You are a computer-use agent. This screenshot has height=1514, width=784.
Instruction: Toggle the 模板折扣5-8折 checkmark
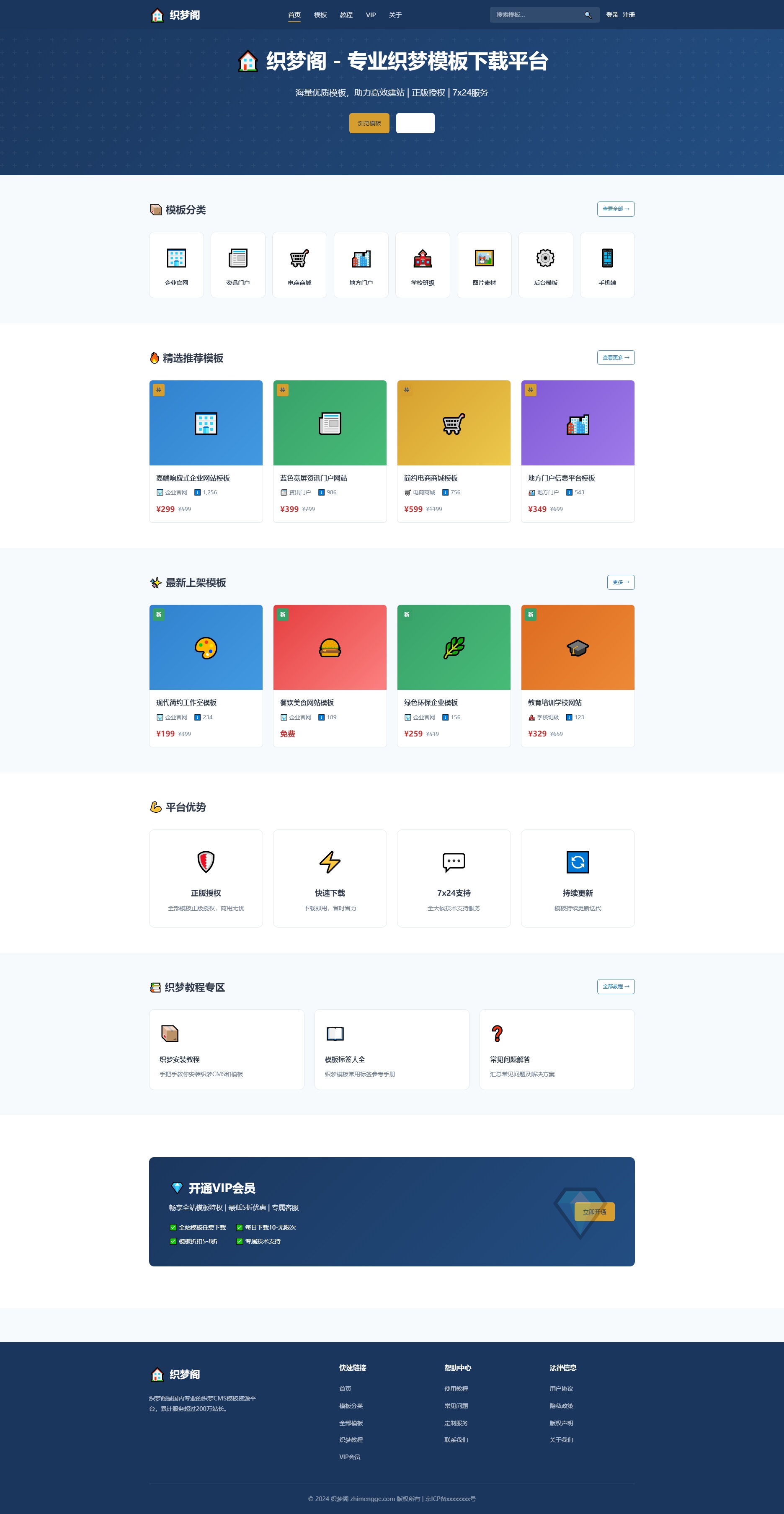coord(173,1241)
